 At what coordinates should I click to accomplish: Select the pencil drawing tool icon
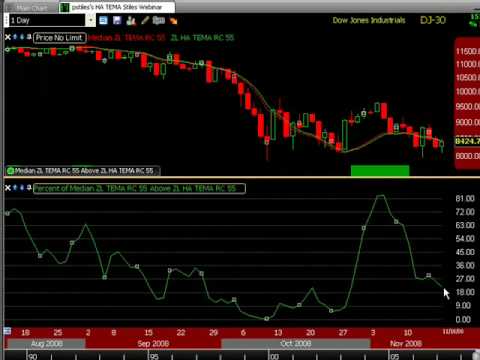(x=145, y=21)
